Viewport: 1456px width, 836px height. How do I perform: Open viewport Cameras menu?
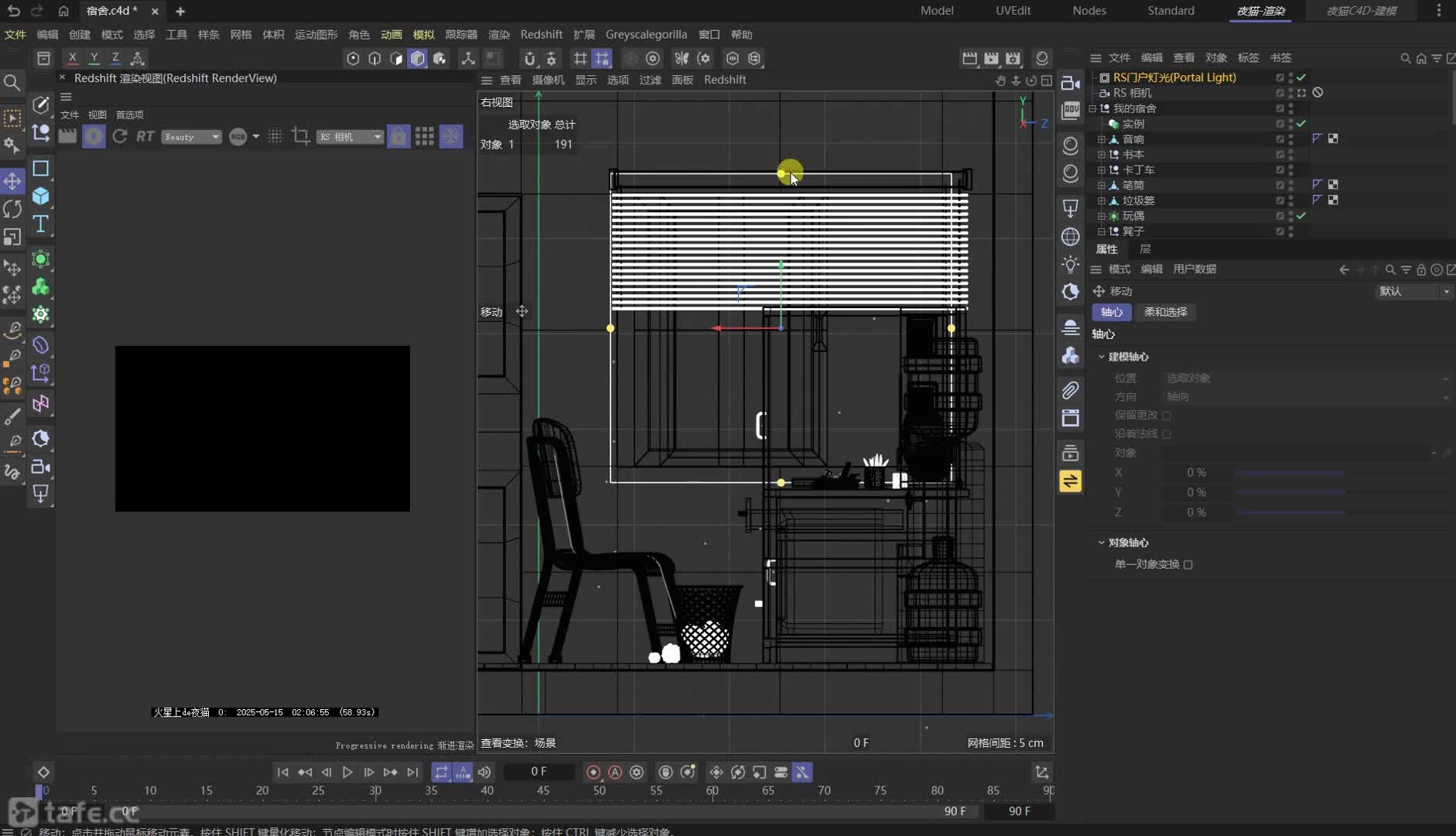click(x=548, y=80)
